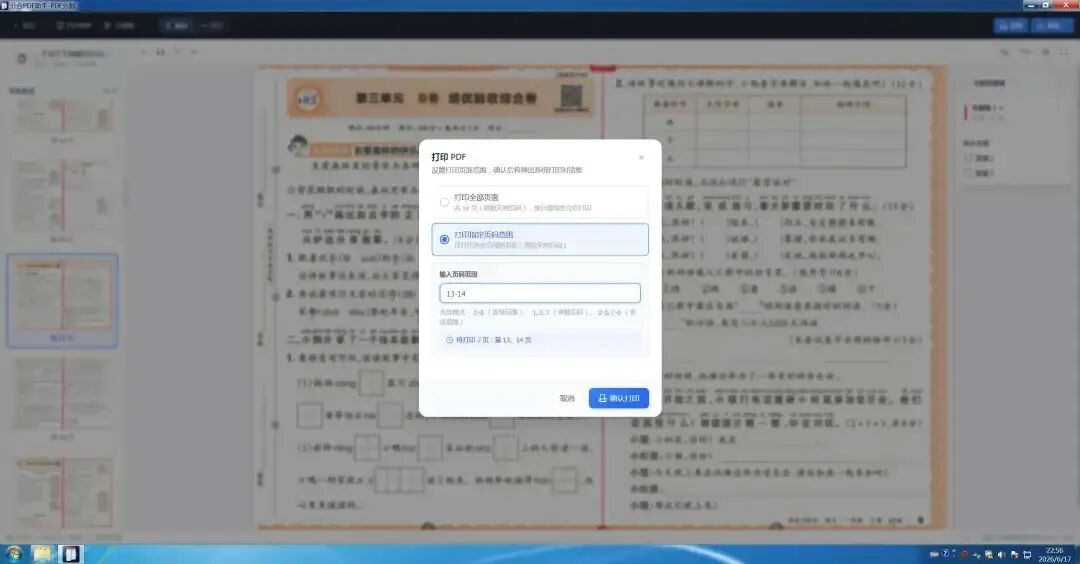Switch to the PDF helper app taskbar icon
This screenshot has width=1080, height=564.
(x=70, y=554)
